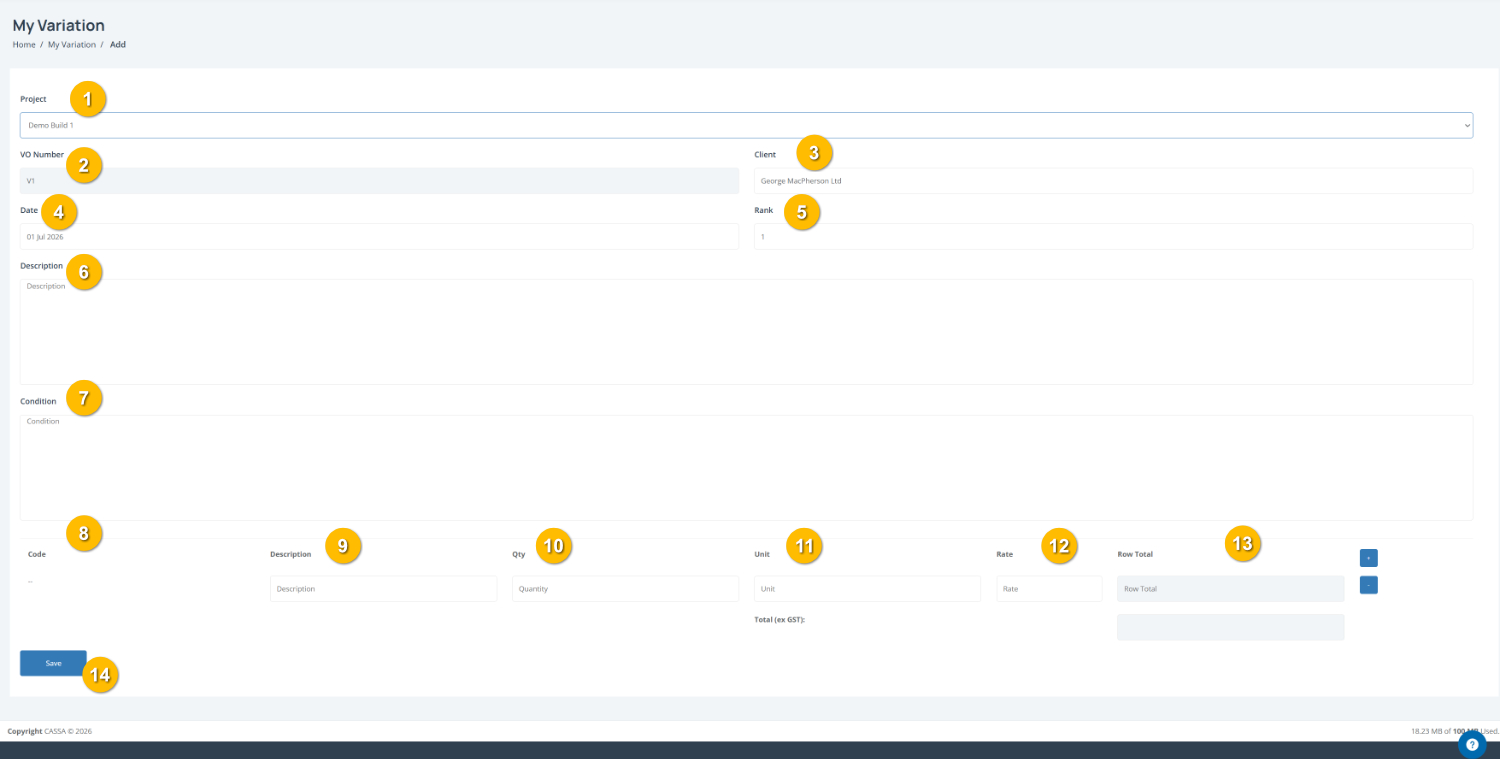The image size is (1500, 759).
Task: Click the empty Total (ex GST) value box
Action: [x=1231, y=627]
